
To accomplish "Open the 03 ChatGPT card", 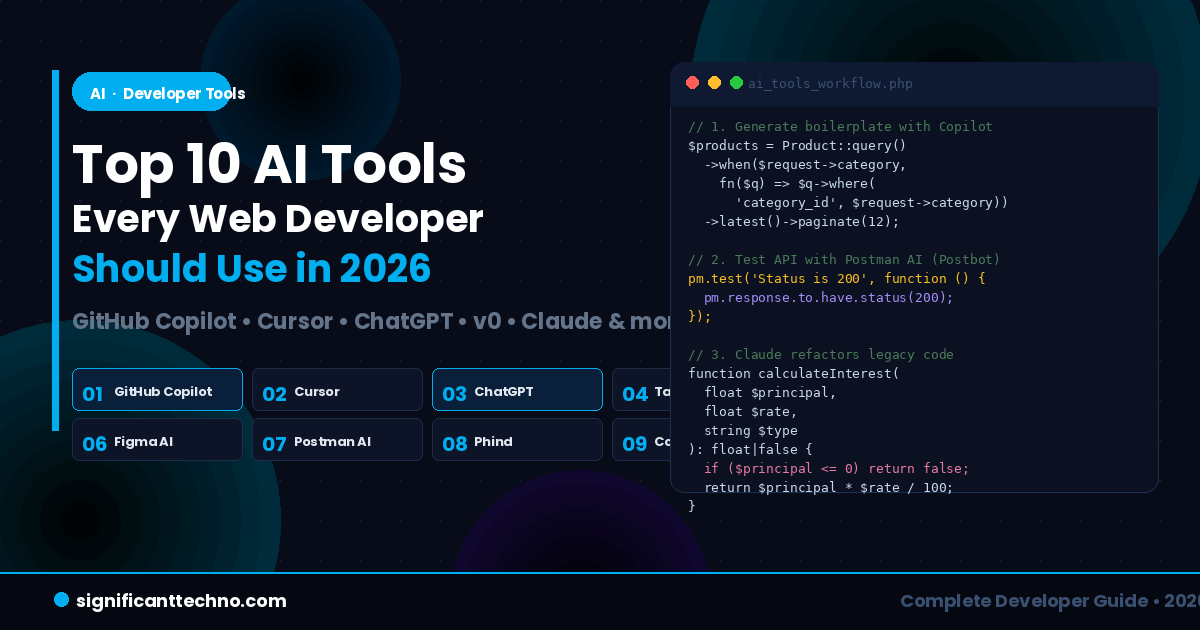I will tap(517, 390).
